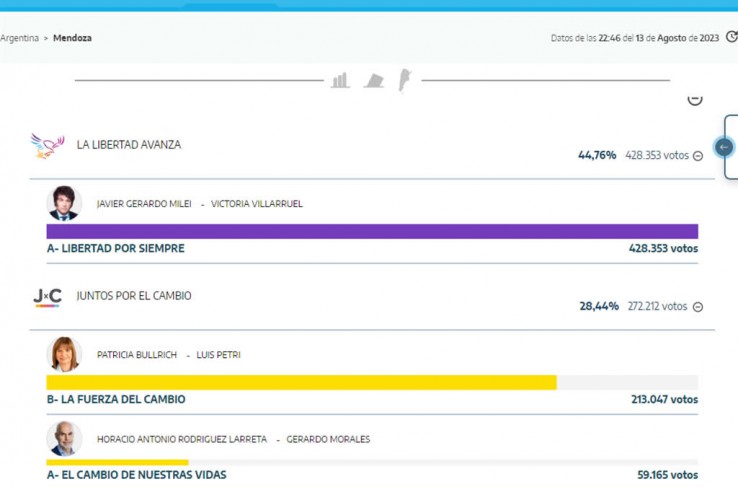Open the ballot box view icon
This screenshot has height=487, width=738.
point(374,81)
